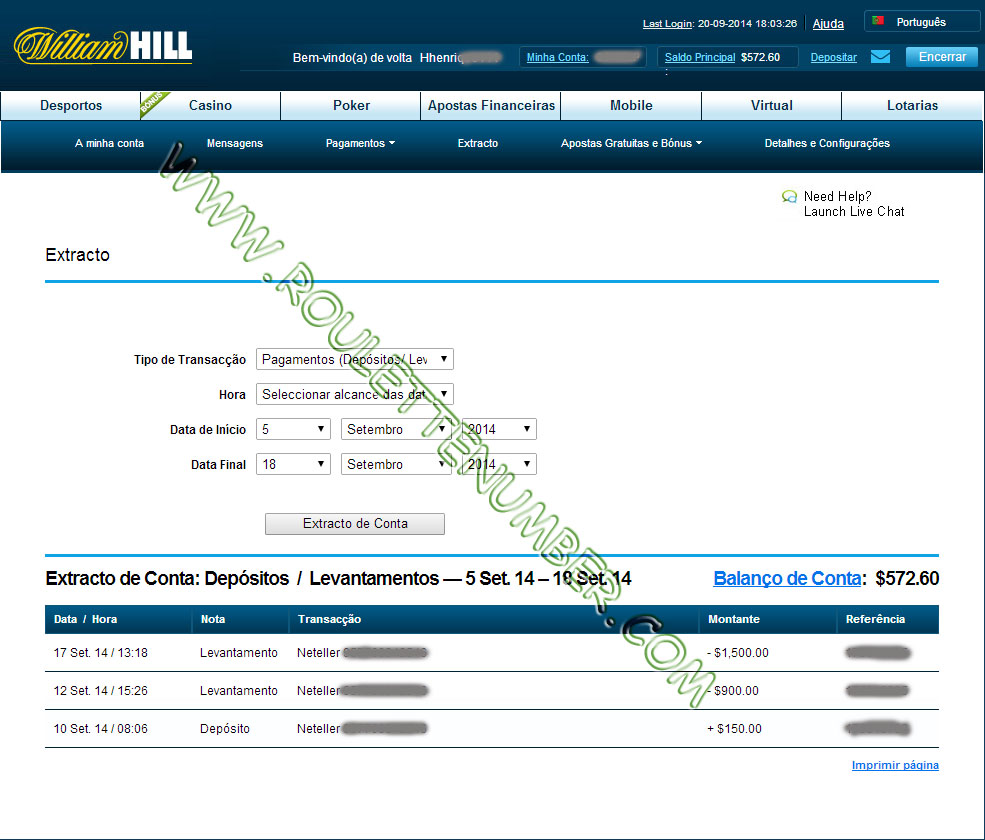This screenshot has height=840, width=985.
Task: Click the Depósito note cell
Action: [x=225, y=729]
